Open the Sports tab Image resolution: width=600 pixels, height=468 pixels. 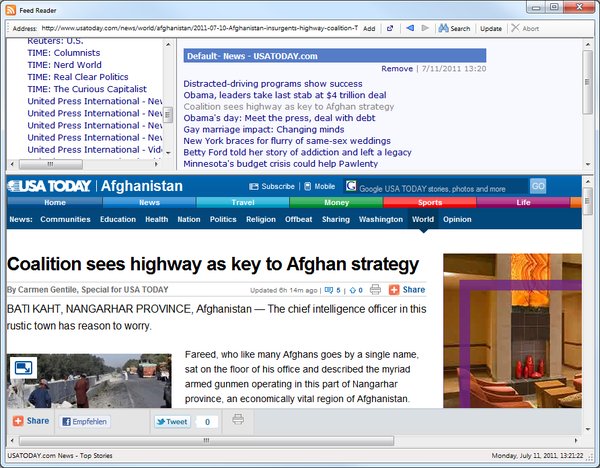pyautogui.click(x=430, y=202)
